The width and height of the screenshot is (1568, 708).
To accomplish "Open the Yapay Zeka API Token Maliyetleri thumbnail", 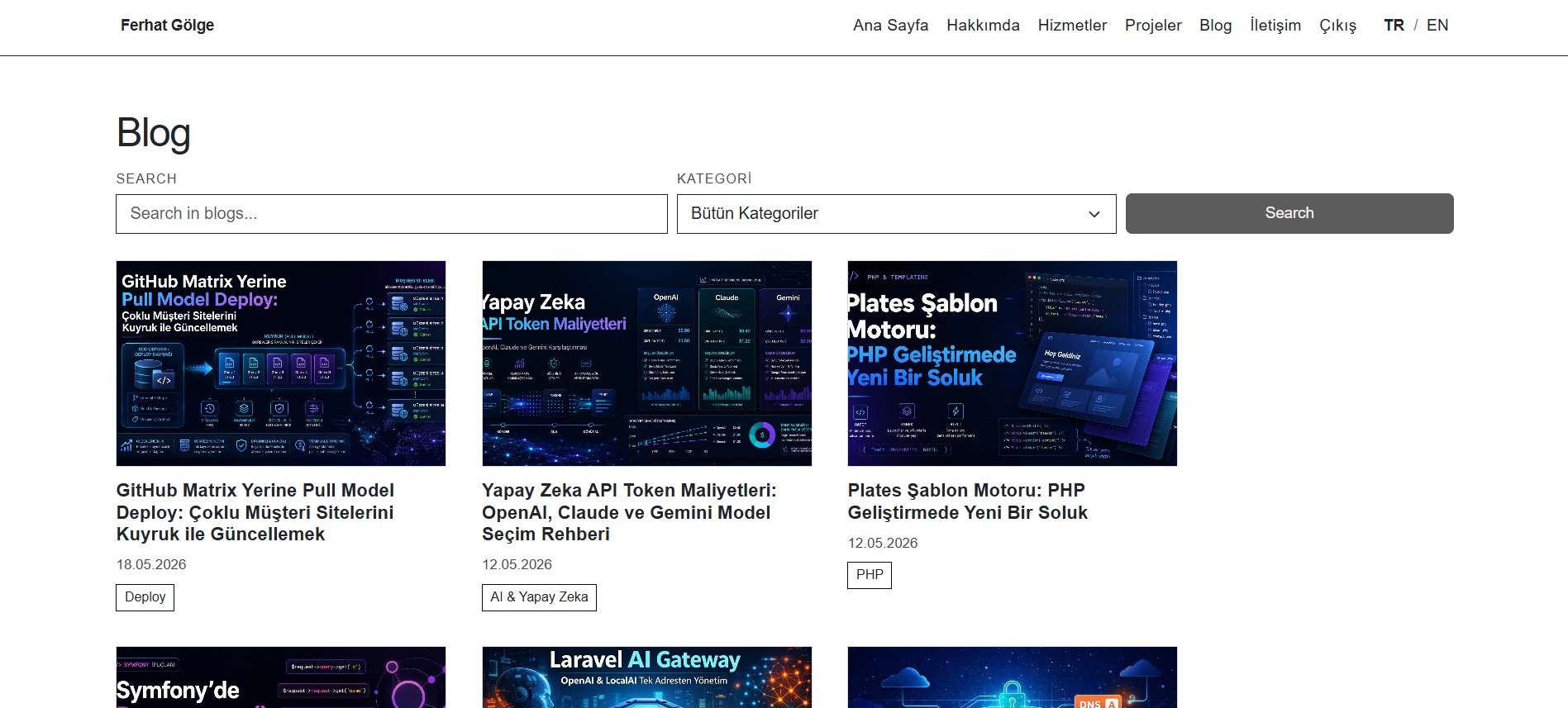I will [647, 364].
